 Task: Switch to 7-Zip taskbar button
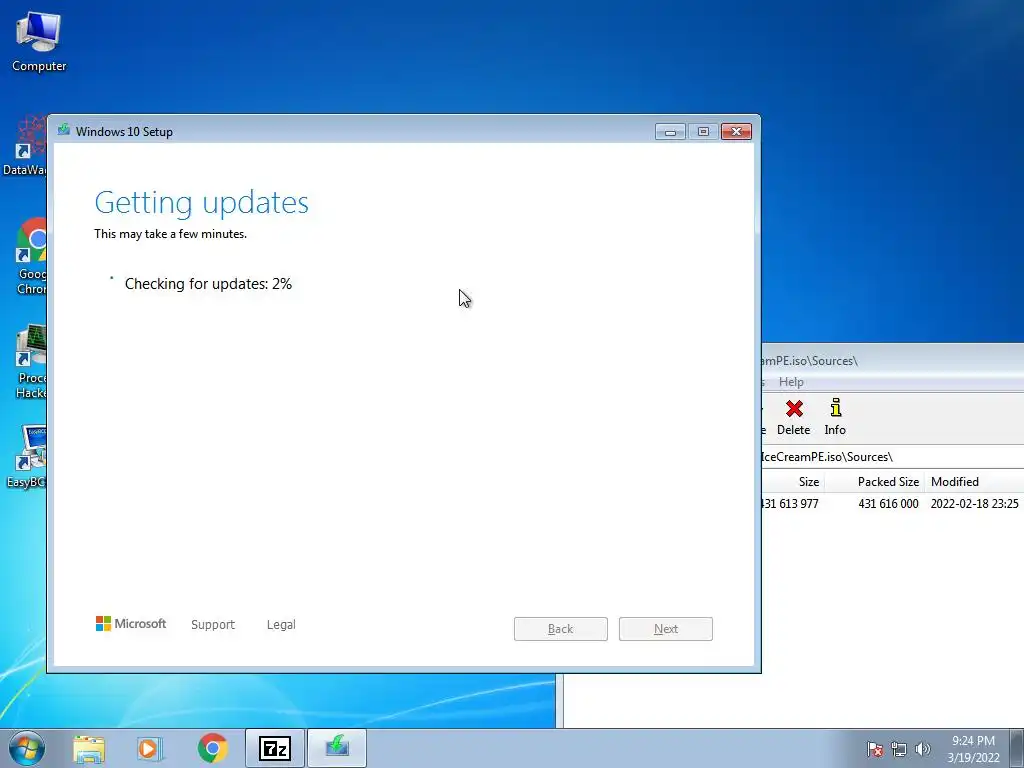[x=274, y=748]
